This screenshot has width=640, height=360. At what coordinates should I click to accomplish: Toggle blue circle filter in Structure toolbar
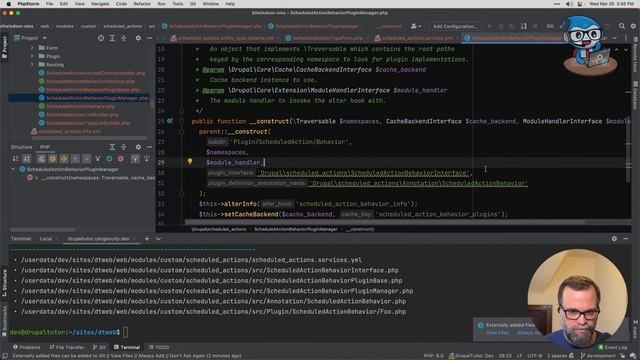[x=109, y=158]
